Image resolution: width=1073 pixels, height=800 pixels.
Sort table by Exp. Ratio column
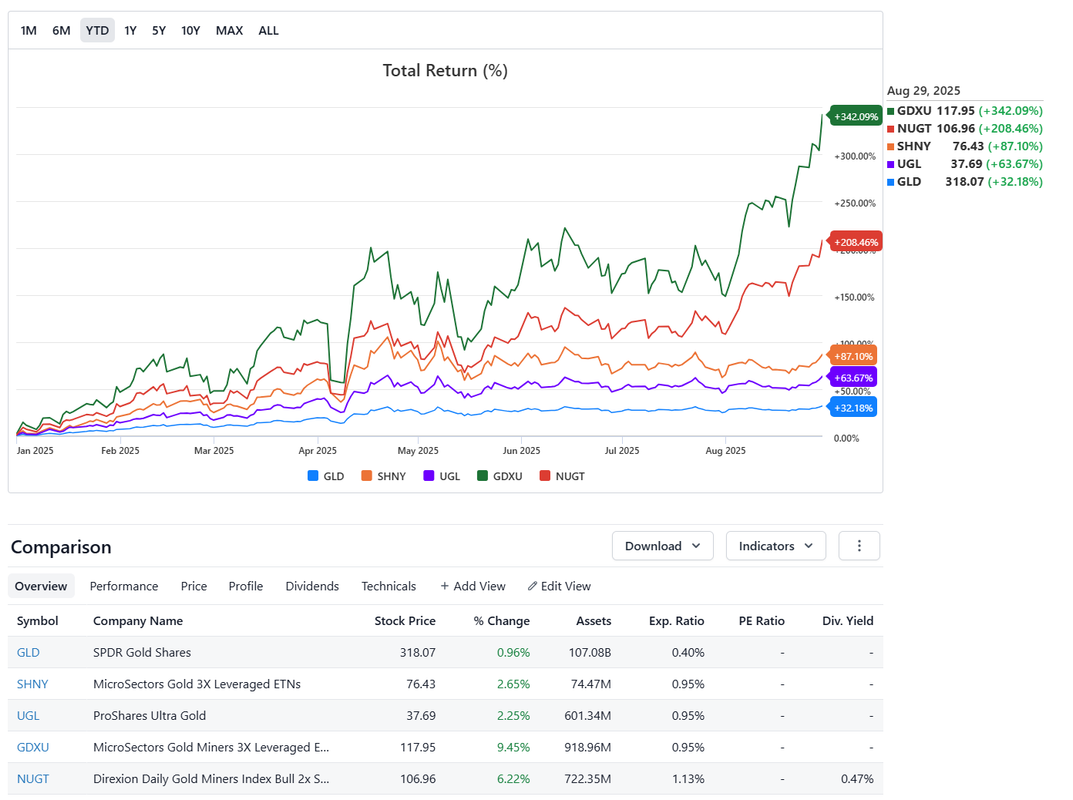[x=676, y=621]
